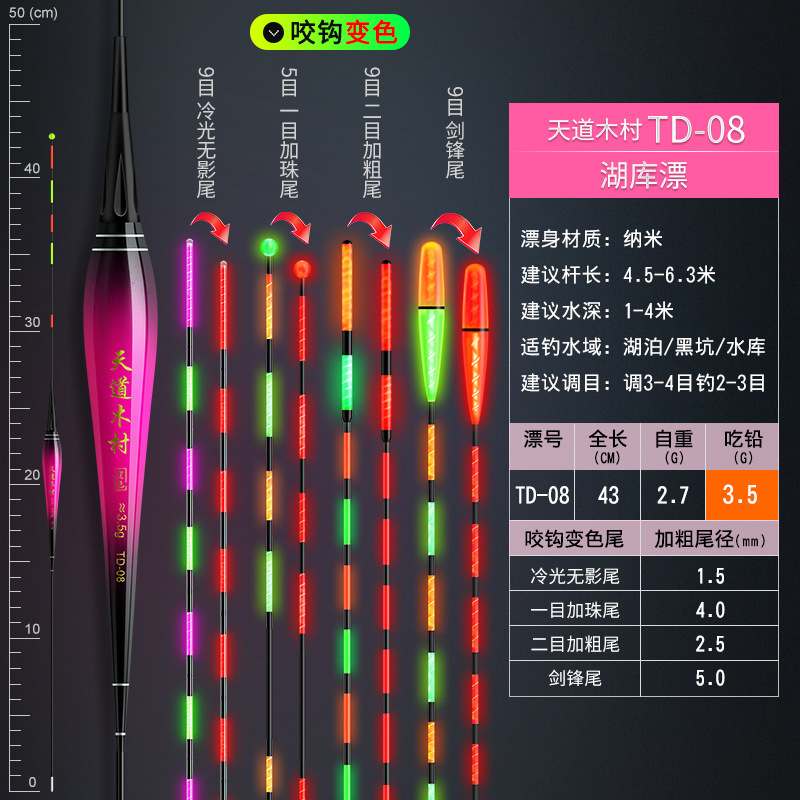The image size is (800, 800).
Task: Click the 43 length cell
Action: [607, 495]
